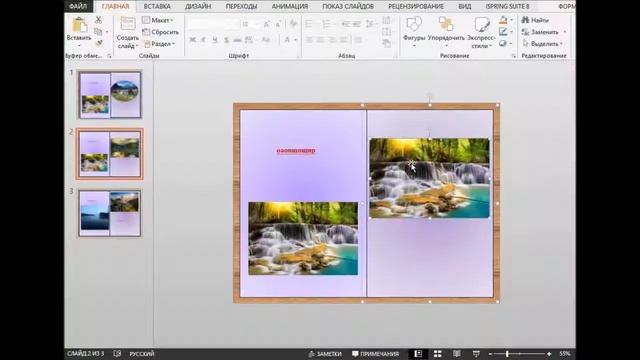Click the Copy icon in clipboard group
Screen dimensions: 640x360
tap(98, 31)
